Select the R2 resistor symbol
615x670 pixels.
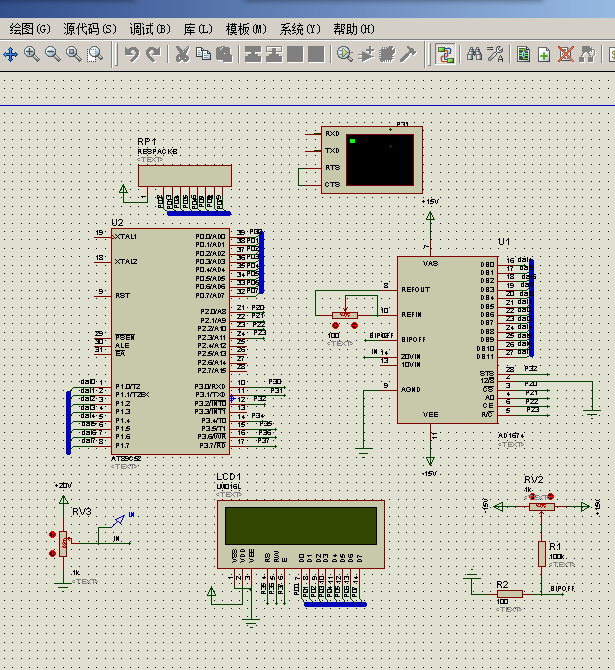[x=510, y=594]
